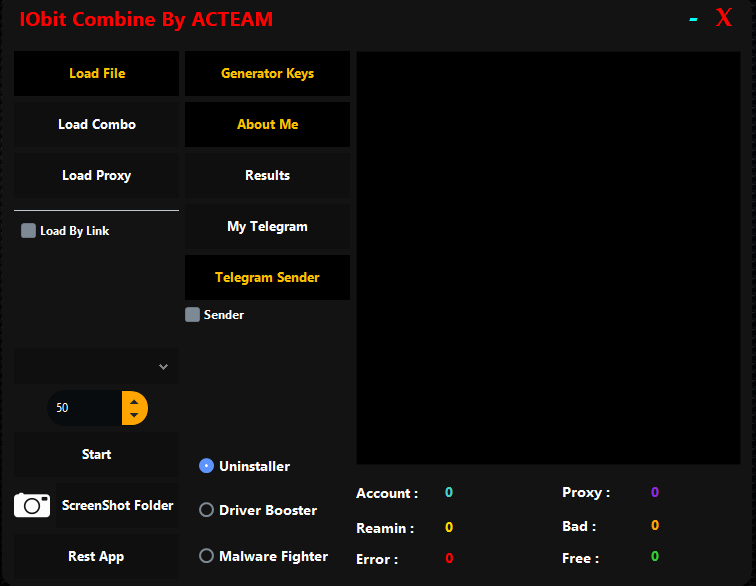
Task: Select the Driver Booster radio option
Action: (206, 510)
